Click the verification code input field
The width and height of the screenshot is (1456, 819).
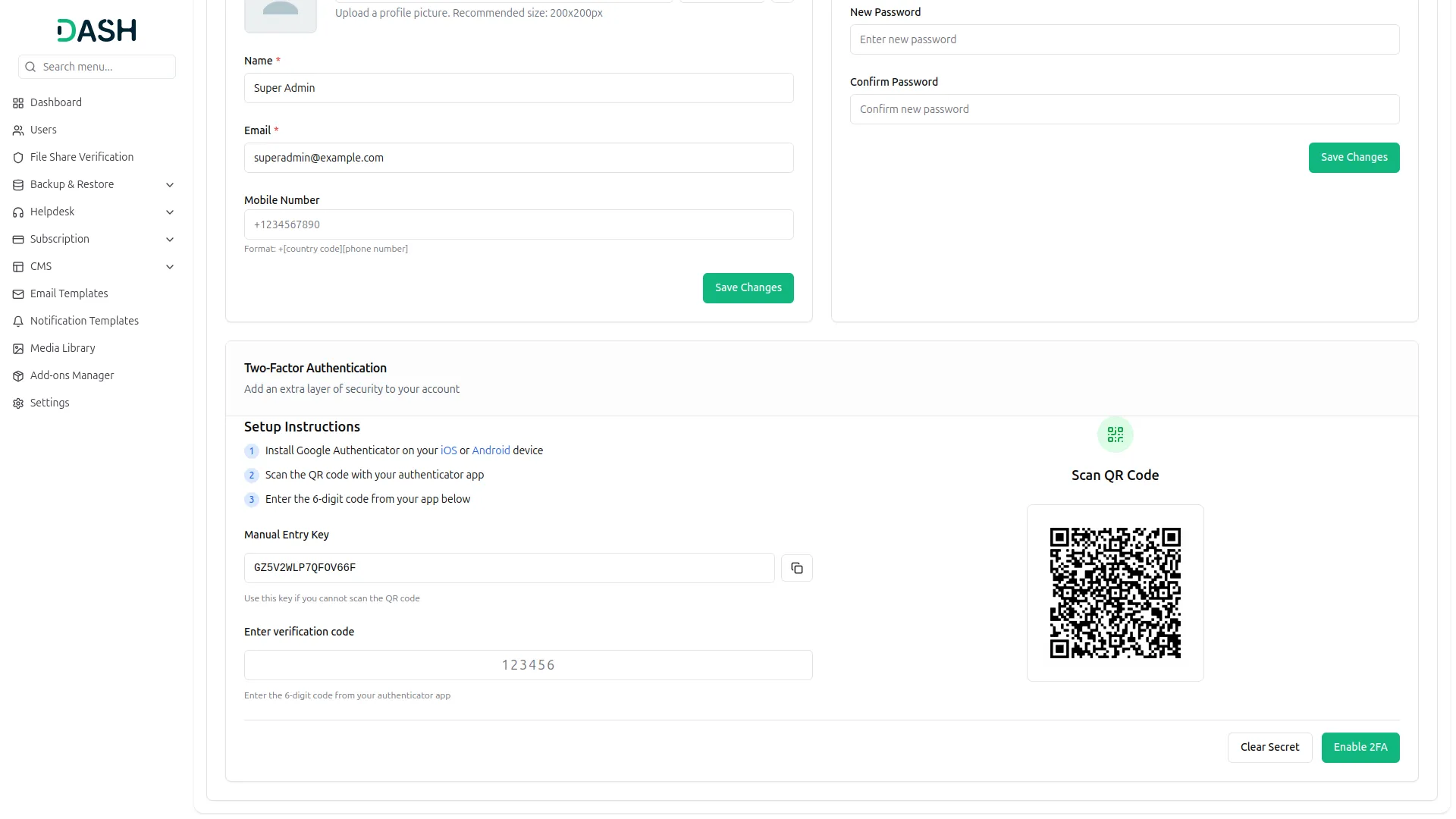coord(528,664)
